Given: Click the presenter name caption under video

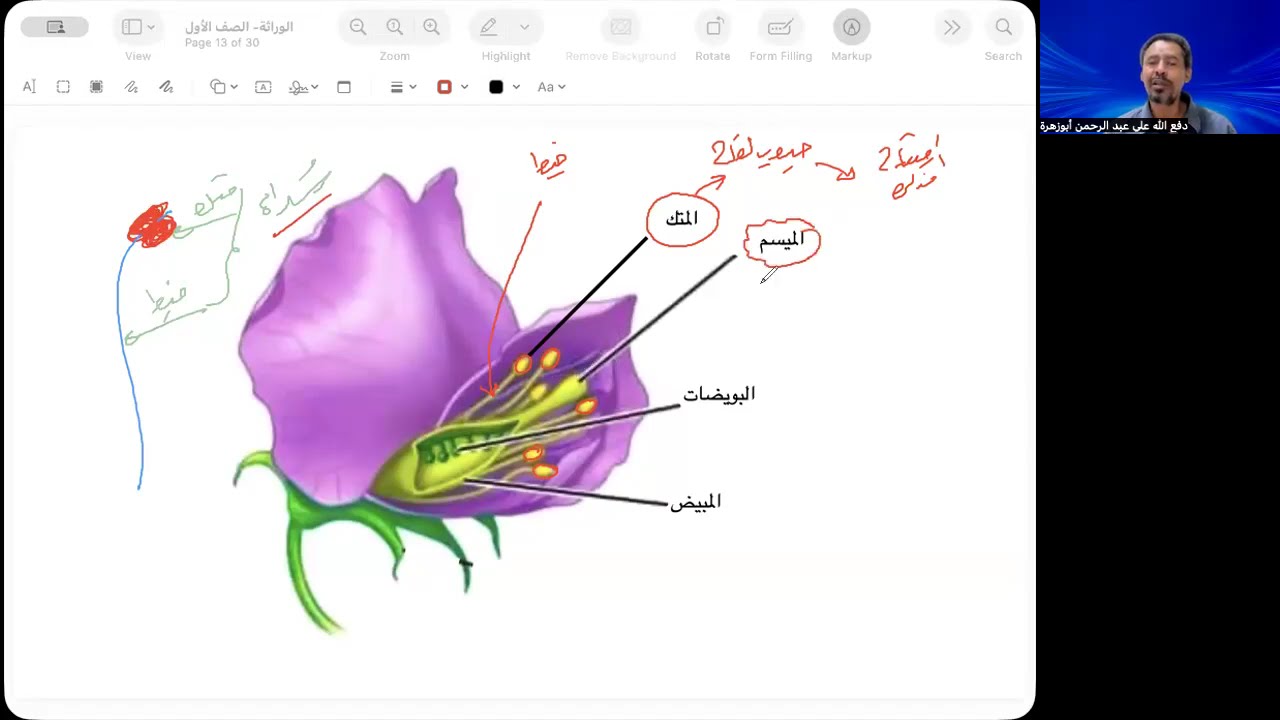Looking at the screenshot, I should tap(1114, 126).
